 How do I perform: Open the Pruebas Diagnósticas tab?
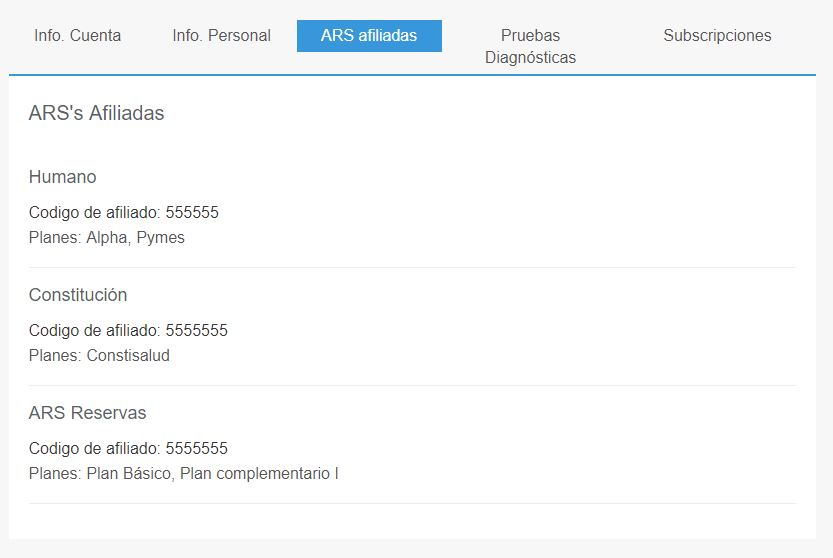click(530, 46)
